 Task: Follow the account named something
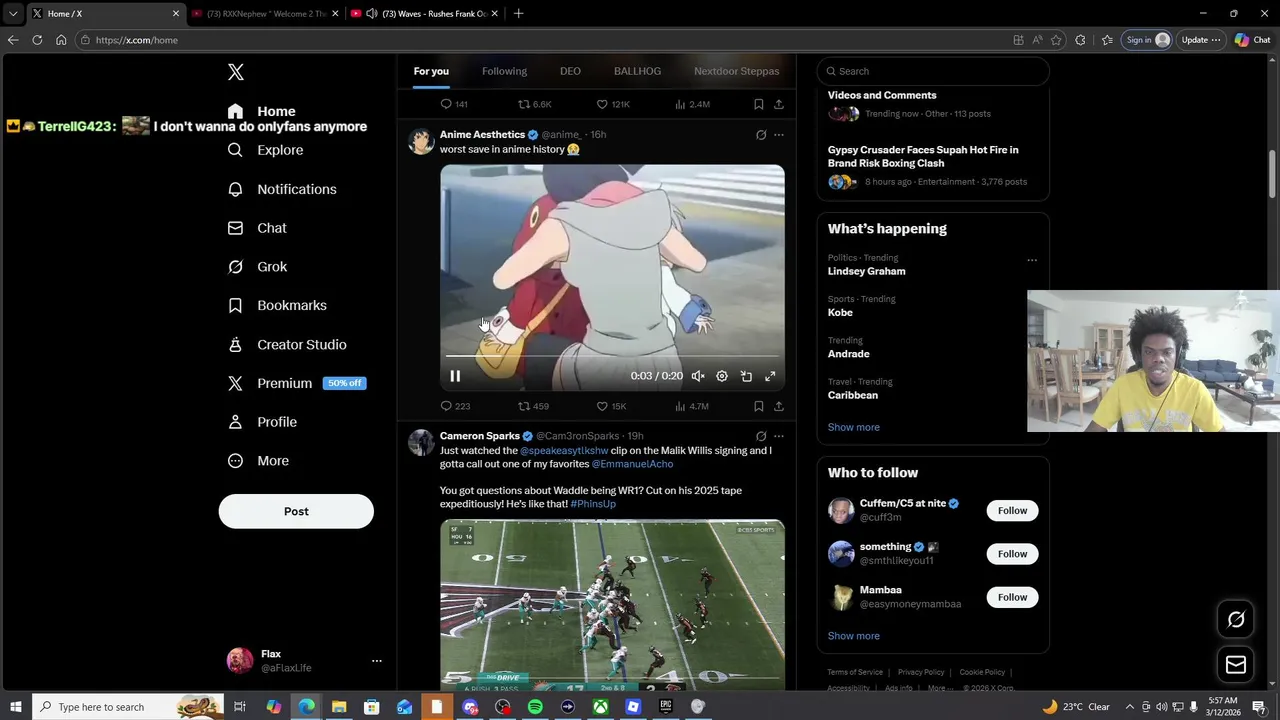pyautogui.click(x=1012, y=554)
